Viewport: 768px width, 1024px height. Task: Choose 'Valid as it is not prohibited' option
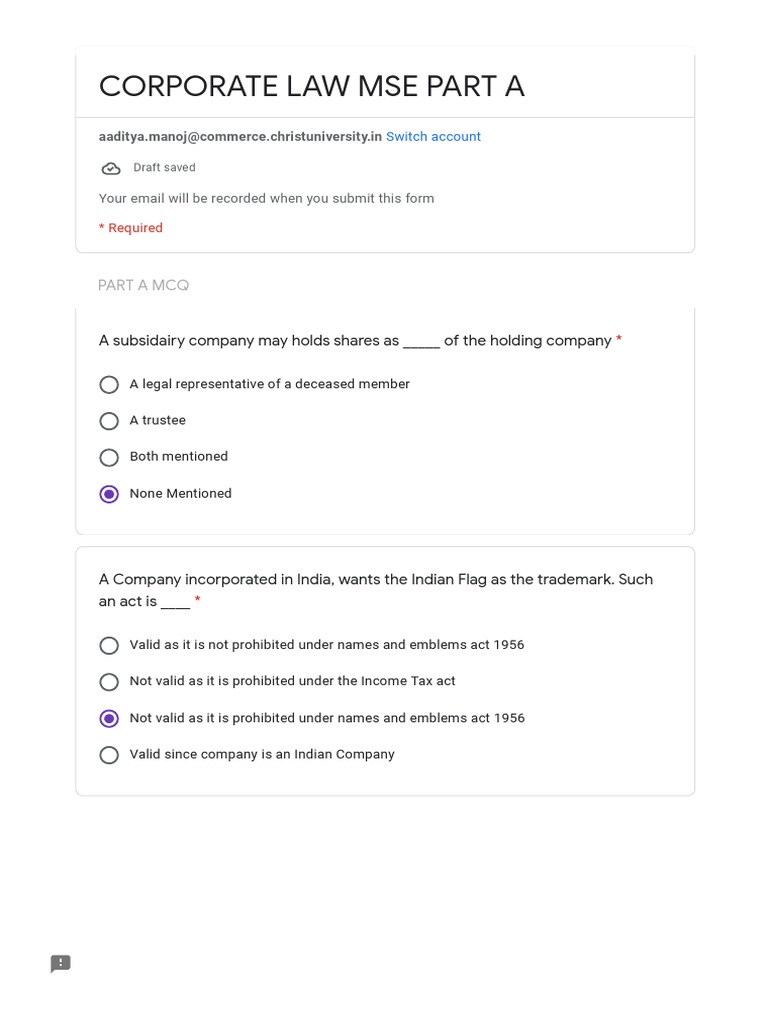coord(109,646)
